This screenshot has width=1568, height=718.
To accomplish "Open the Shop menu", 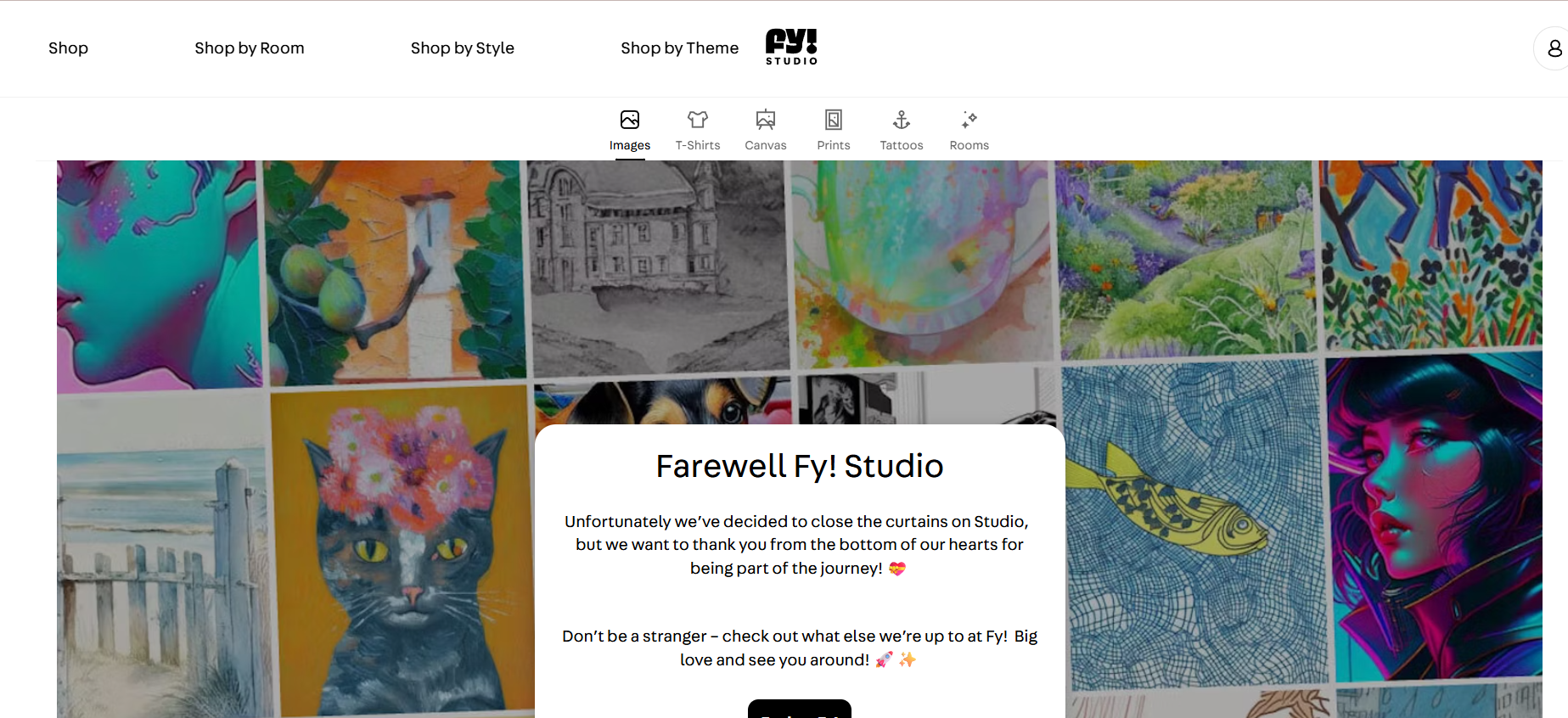I will (x=68, y=48).
